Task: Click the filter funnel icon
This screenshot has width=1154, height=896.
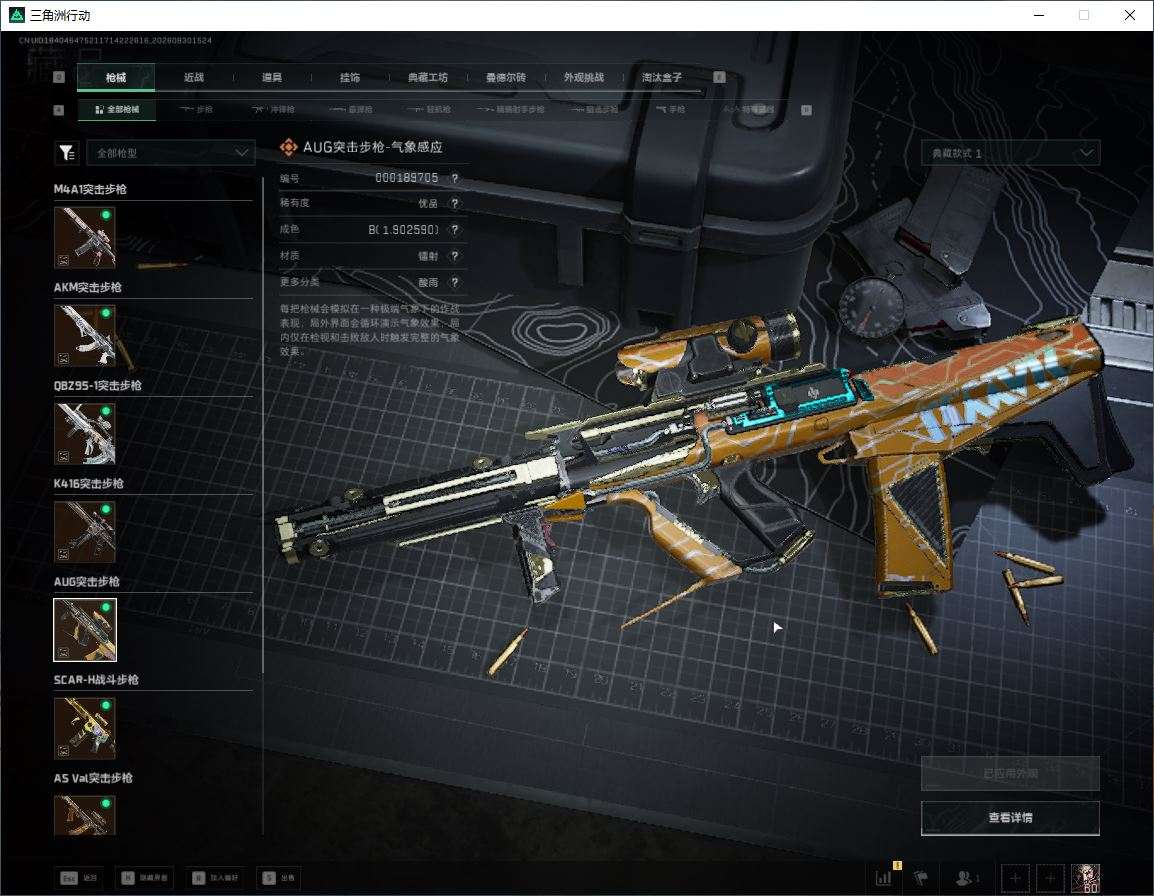Action: click(x=67, y=152)
